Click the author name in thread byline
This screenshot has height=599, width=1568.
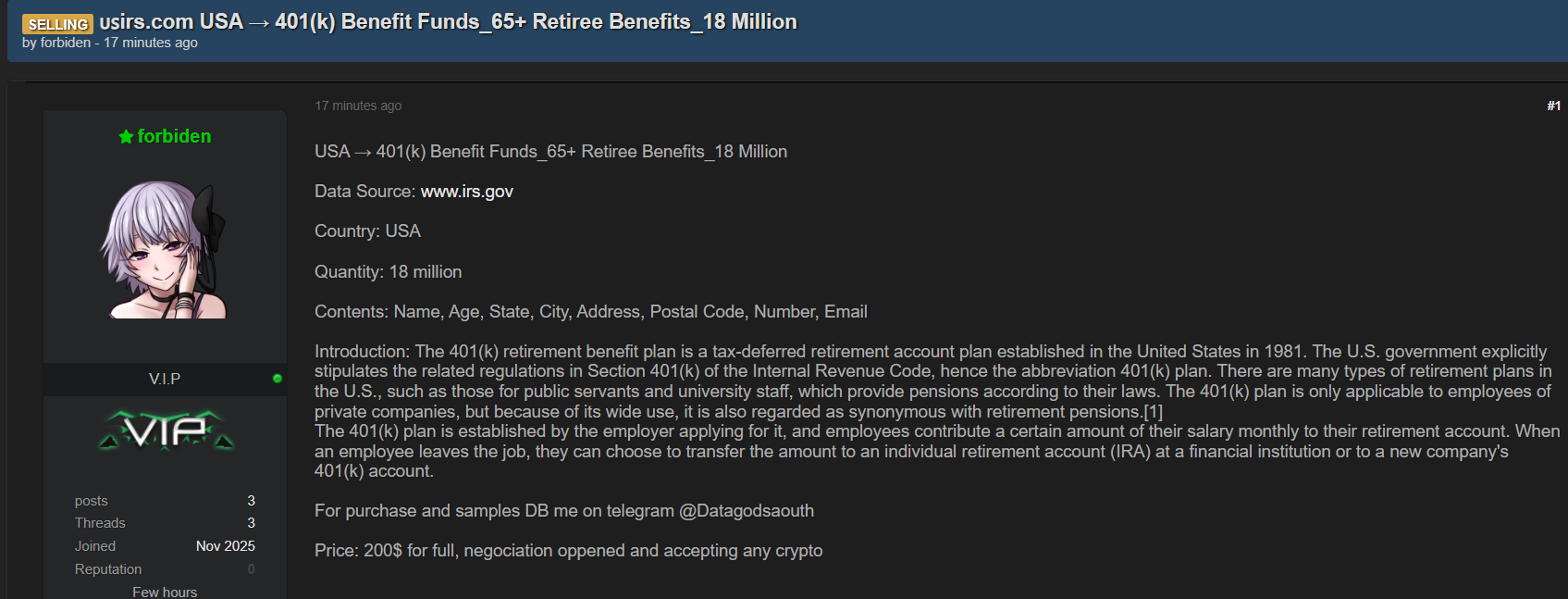[x=65, y=43]
